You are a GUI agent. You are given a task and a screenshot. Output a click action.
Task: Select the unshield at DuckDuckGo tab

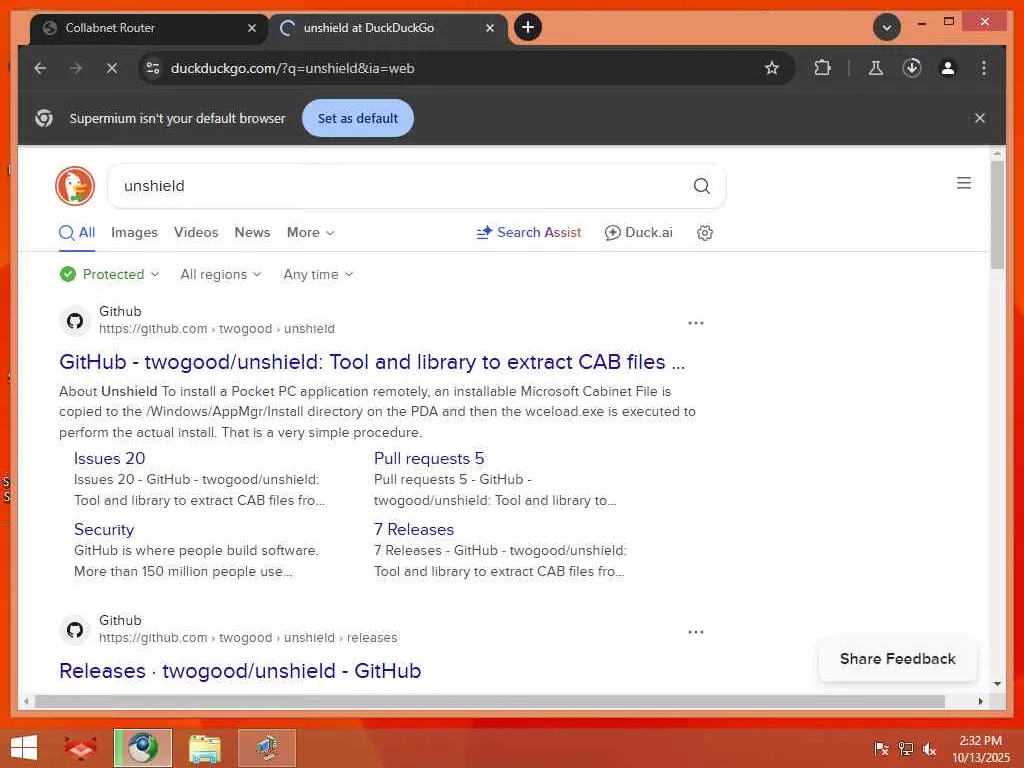(x=388, y=28)
